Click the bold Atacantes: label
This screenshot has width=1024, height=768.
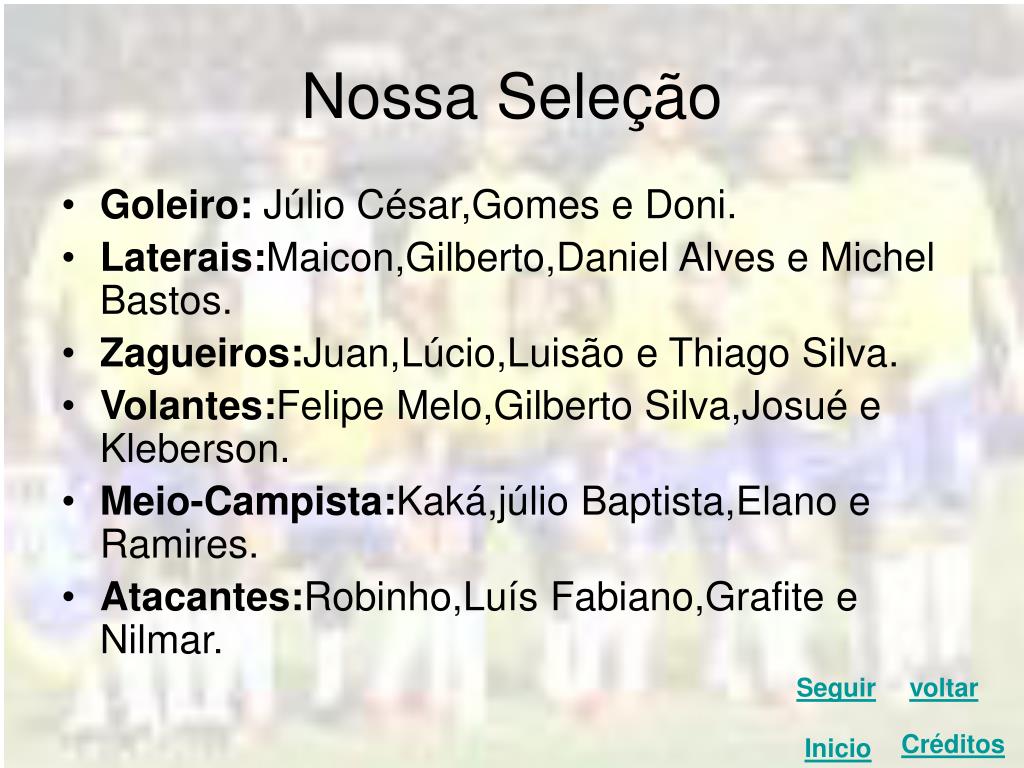pos(202,597)
